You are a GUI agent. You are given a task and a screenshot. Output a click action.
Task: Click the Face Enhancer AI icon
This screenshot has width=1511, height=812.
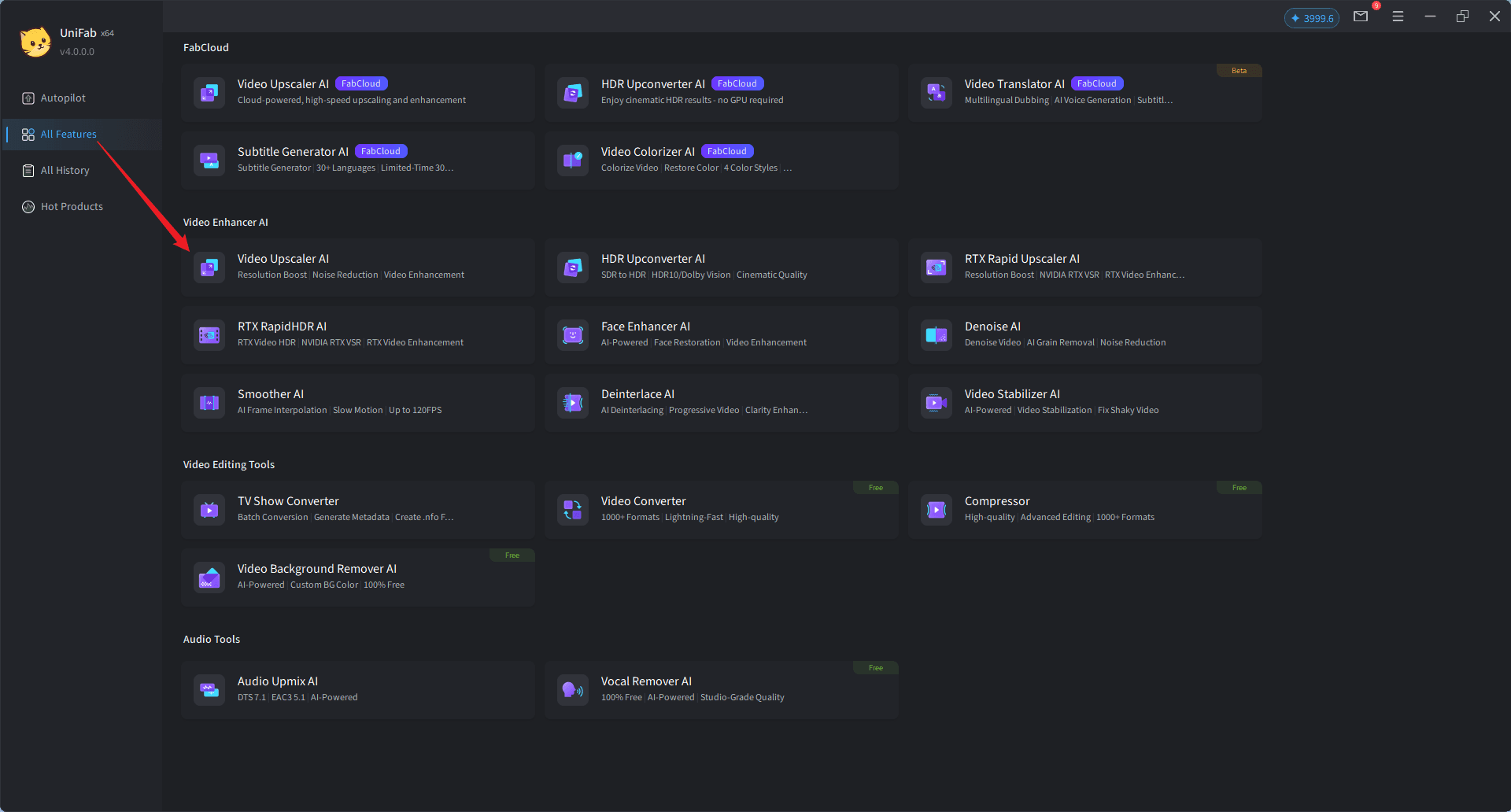click(x=572, y=334)
